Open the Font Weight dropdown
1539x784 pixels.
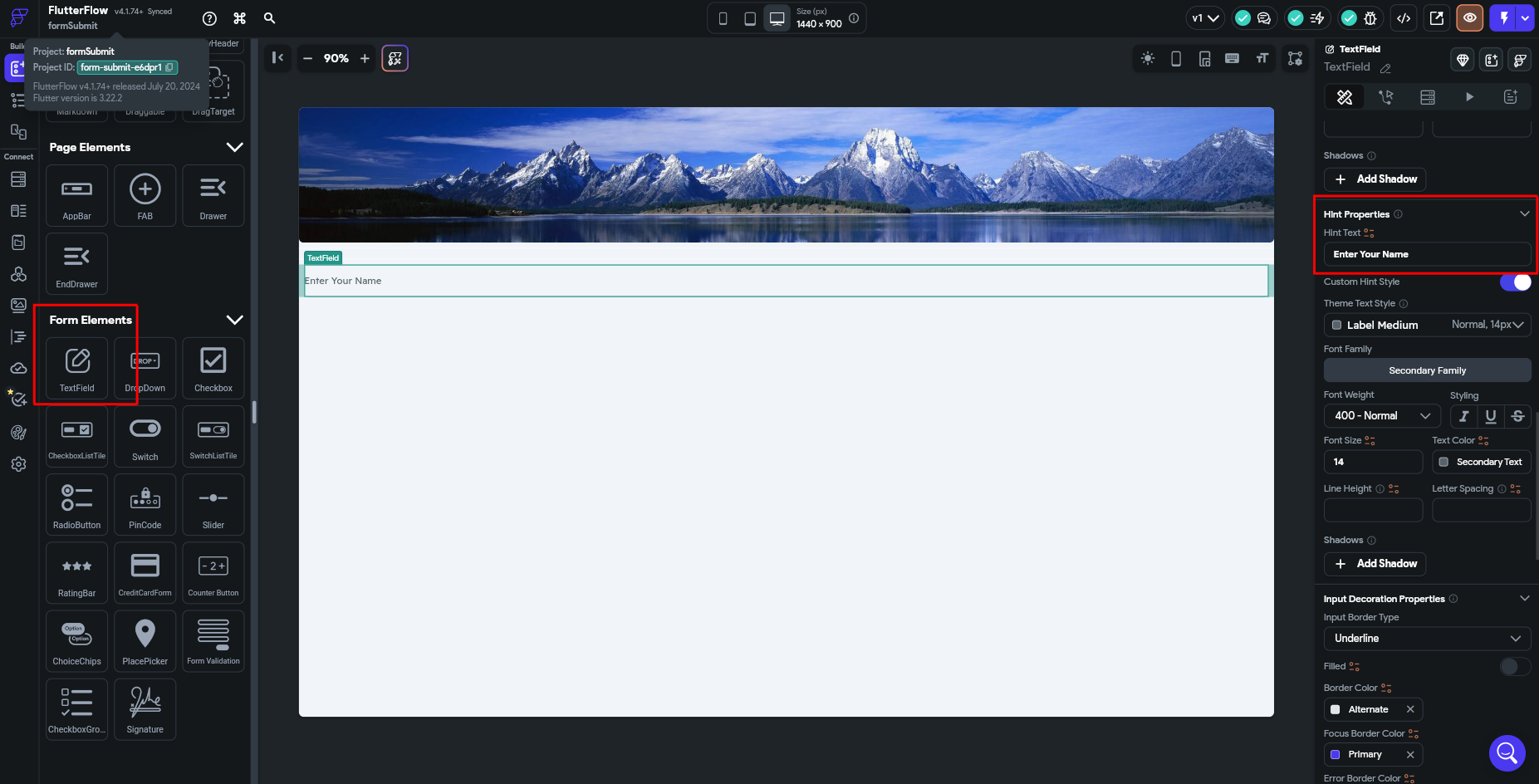click(x=1381, y=416)
